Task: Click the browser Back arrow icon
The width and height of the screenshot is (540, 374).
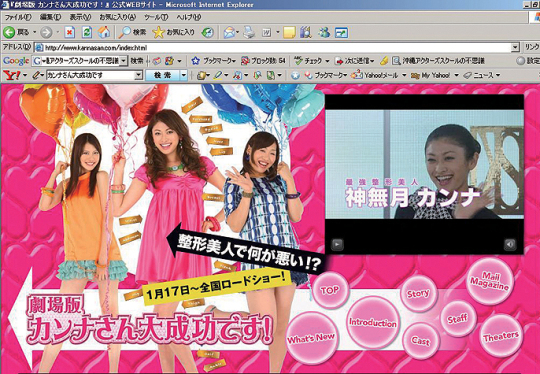Action: pos(9,33)
